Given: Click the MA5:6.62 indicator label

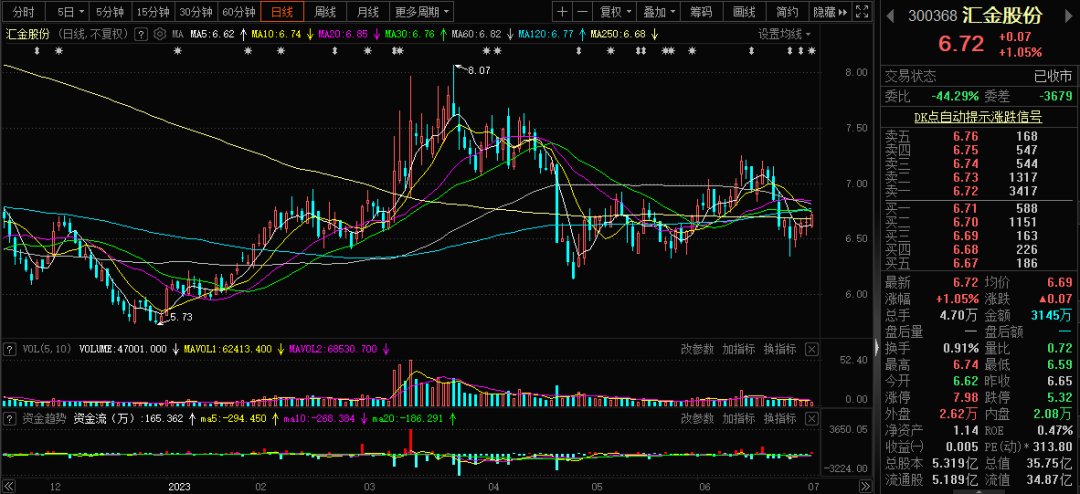Looking at the screenshot, I should (x=212, y=34).
